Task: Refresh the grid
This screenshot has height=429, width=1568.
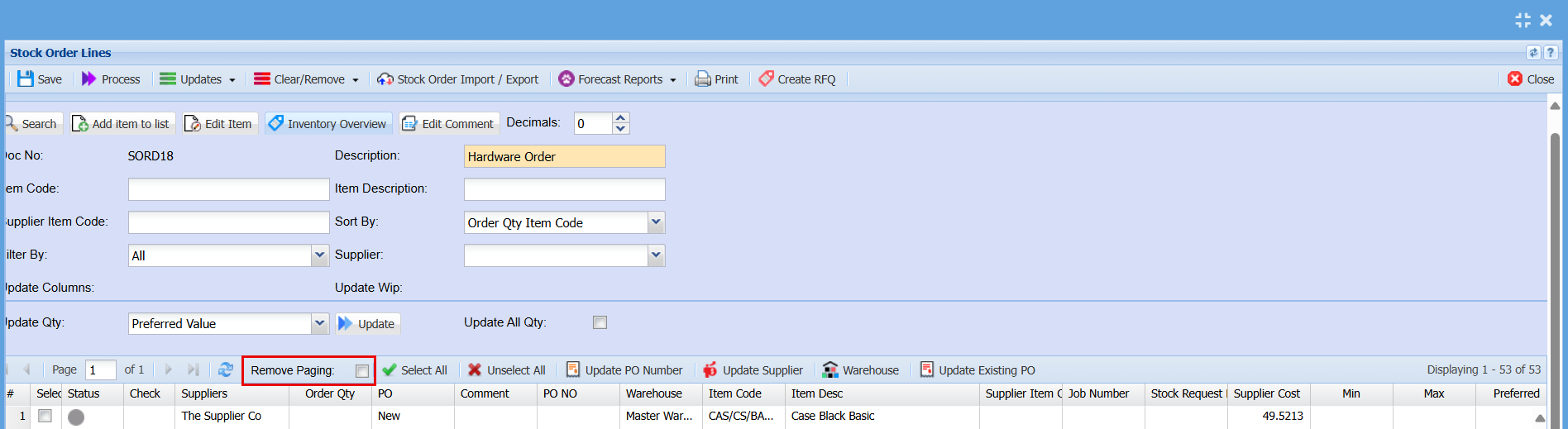Action: coord(226,370)
